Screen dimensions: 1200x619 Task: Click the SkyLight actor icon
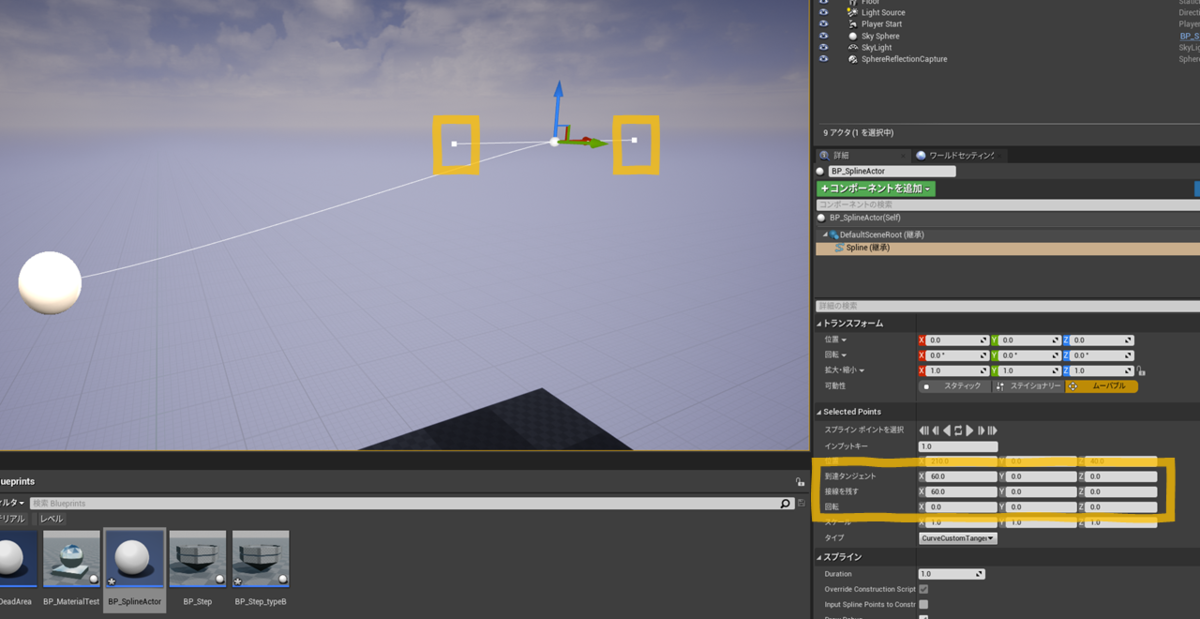click(x=853, y=47)
